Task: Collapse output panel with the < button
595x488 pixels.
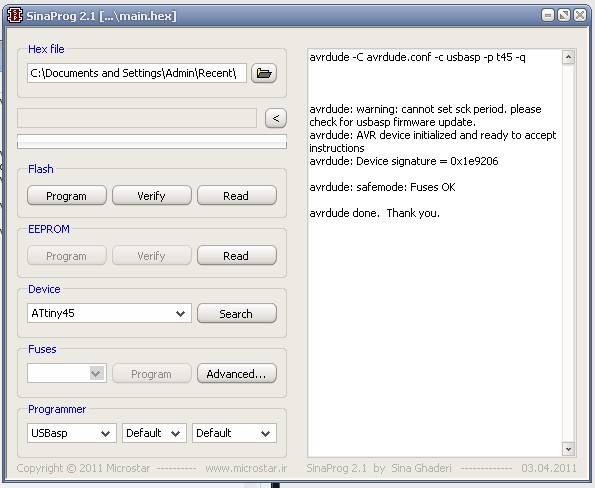Action: (x=275, y=118)
